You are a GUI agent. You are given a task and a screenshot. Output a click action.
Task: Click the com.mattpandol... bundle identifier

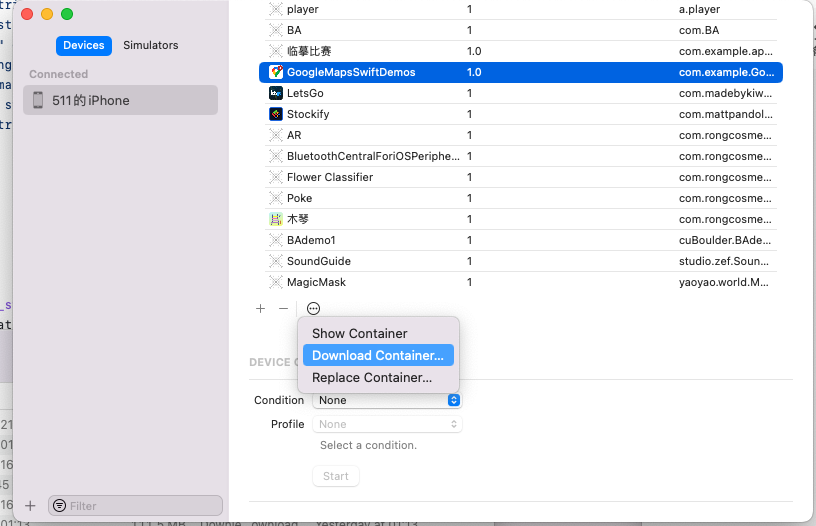point(726,114)
